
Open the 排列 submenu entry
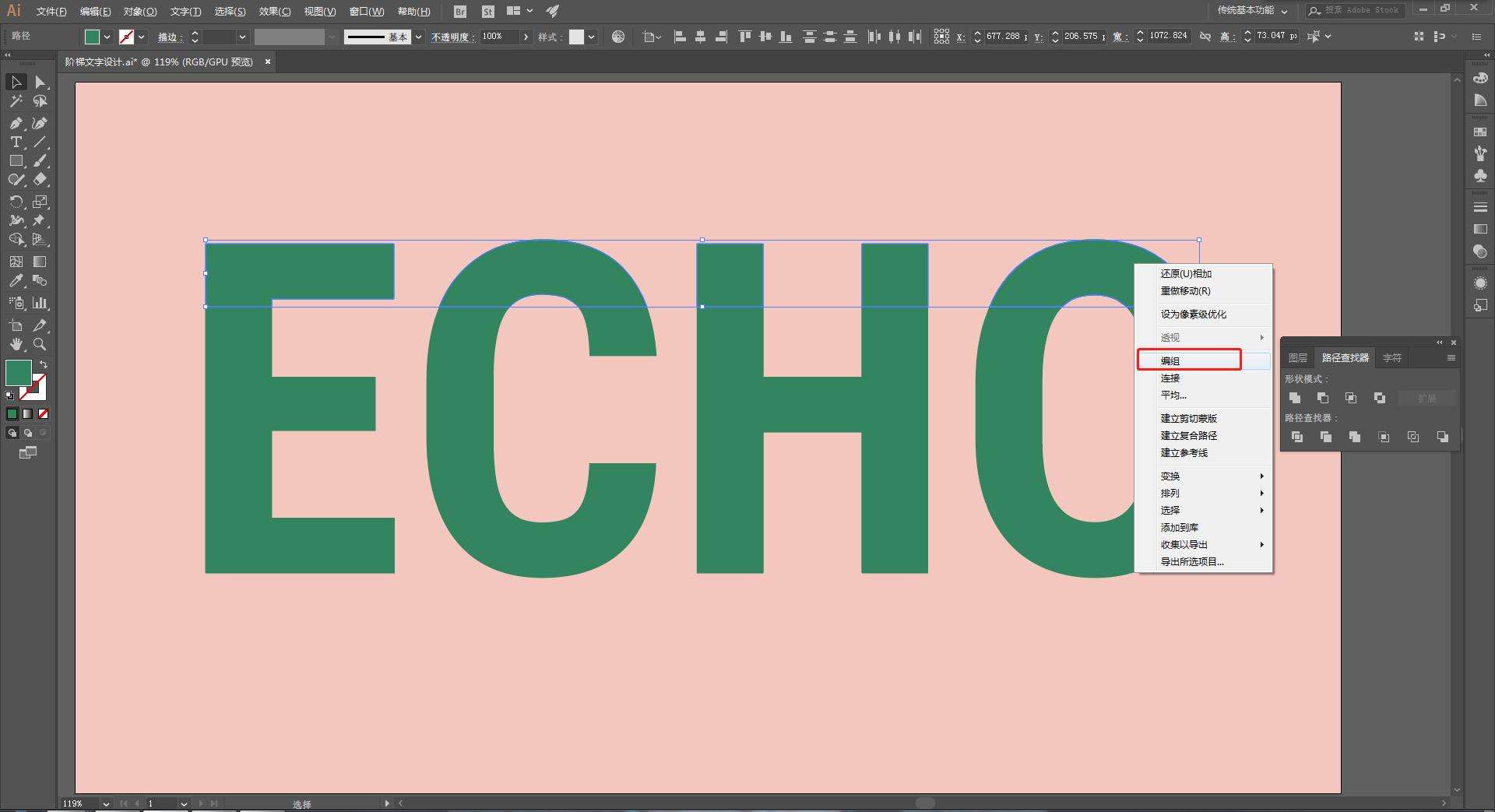(1204, 493)
